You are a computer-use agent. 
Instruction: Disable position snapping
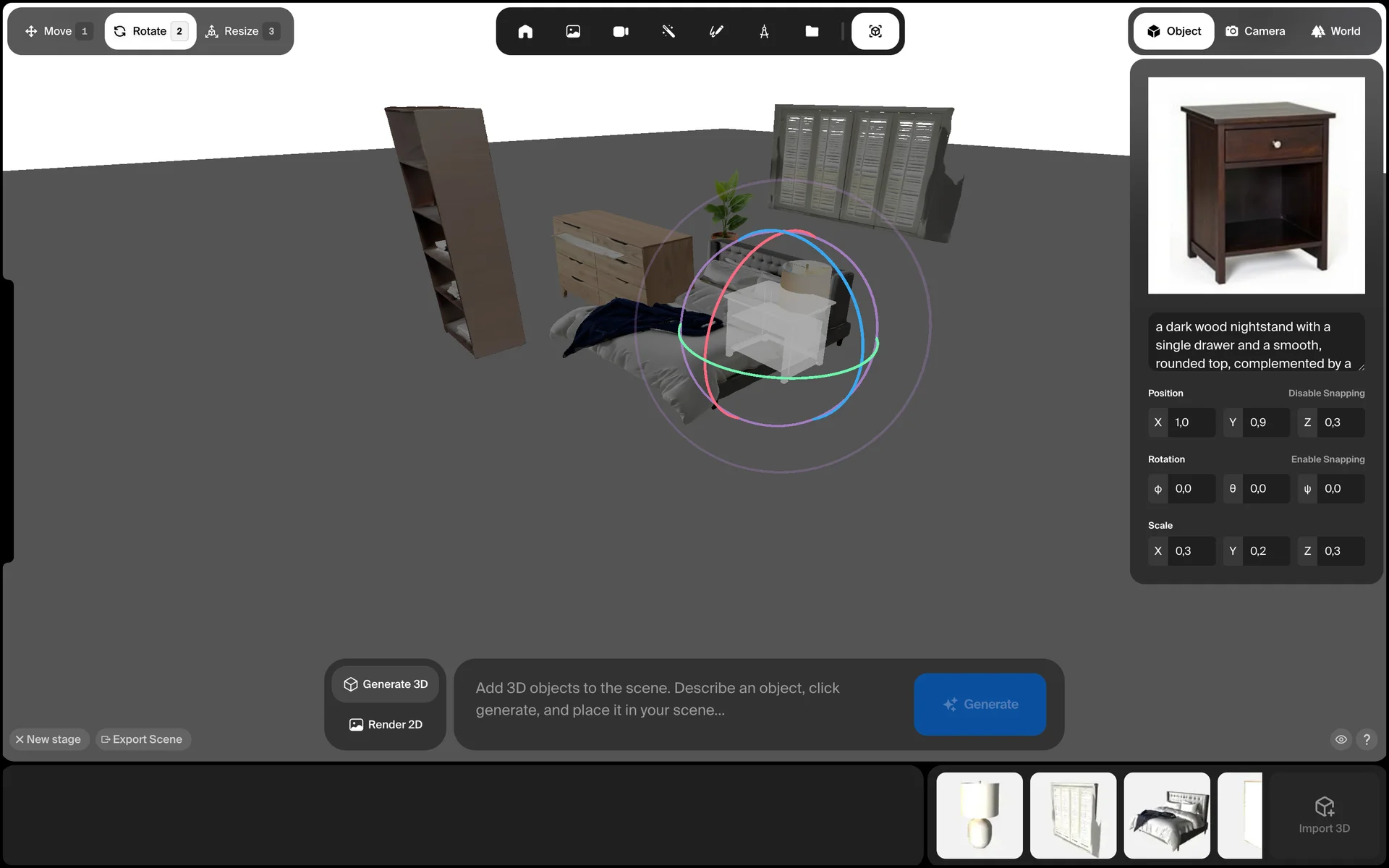pyautogui.click(x=1326, y=393)
